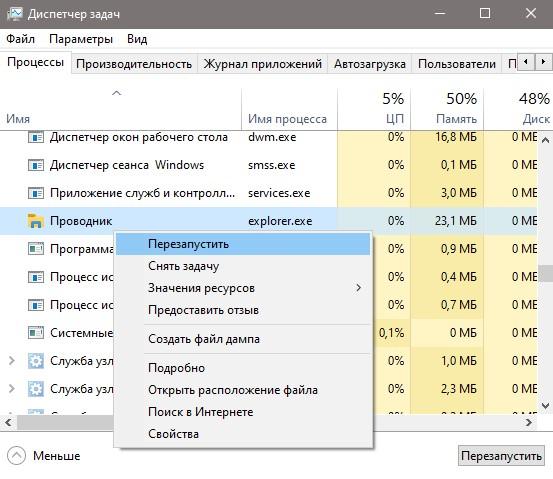Click the Explorer folder icon in process list
Viewport: 553px width, 479px height.
tap(36, 221)
